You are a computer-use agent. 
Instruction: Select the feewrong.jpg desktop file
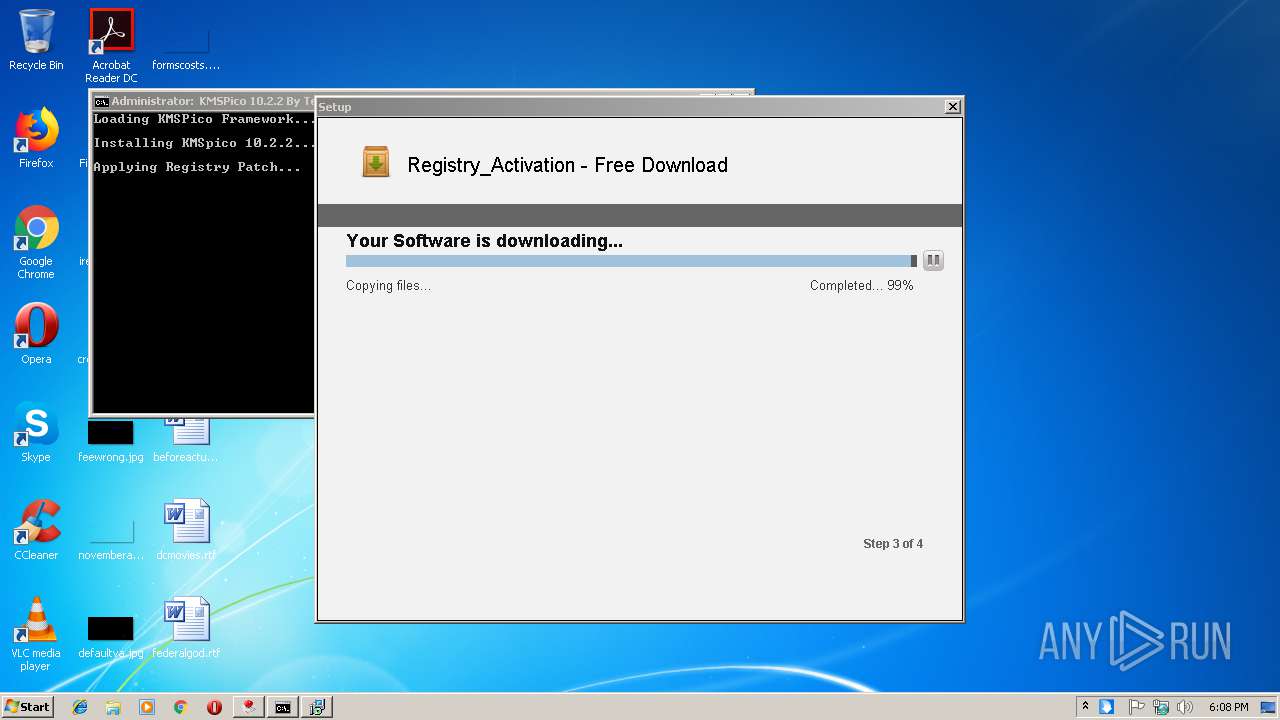coord(111,440)
